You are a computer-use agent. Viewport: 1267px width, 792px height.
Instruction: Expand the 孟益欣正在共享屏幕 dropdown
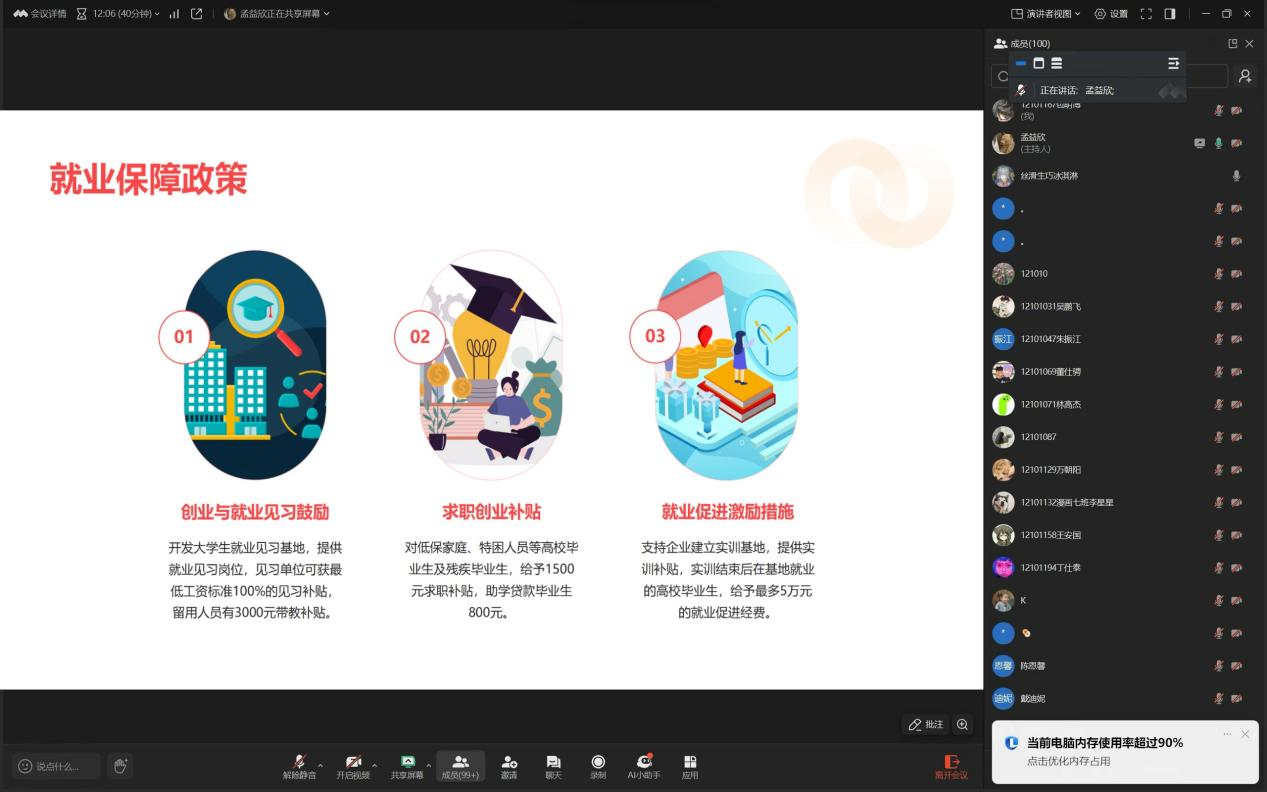[x=277, y=14]
